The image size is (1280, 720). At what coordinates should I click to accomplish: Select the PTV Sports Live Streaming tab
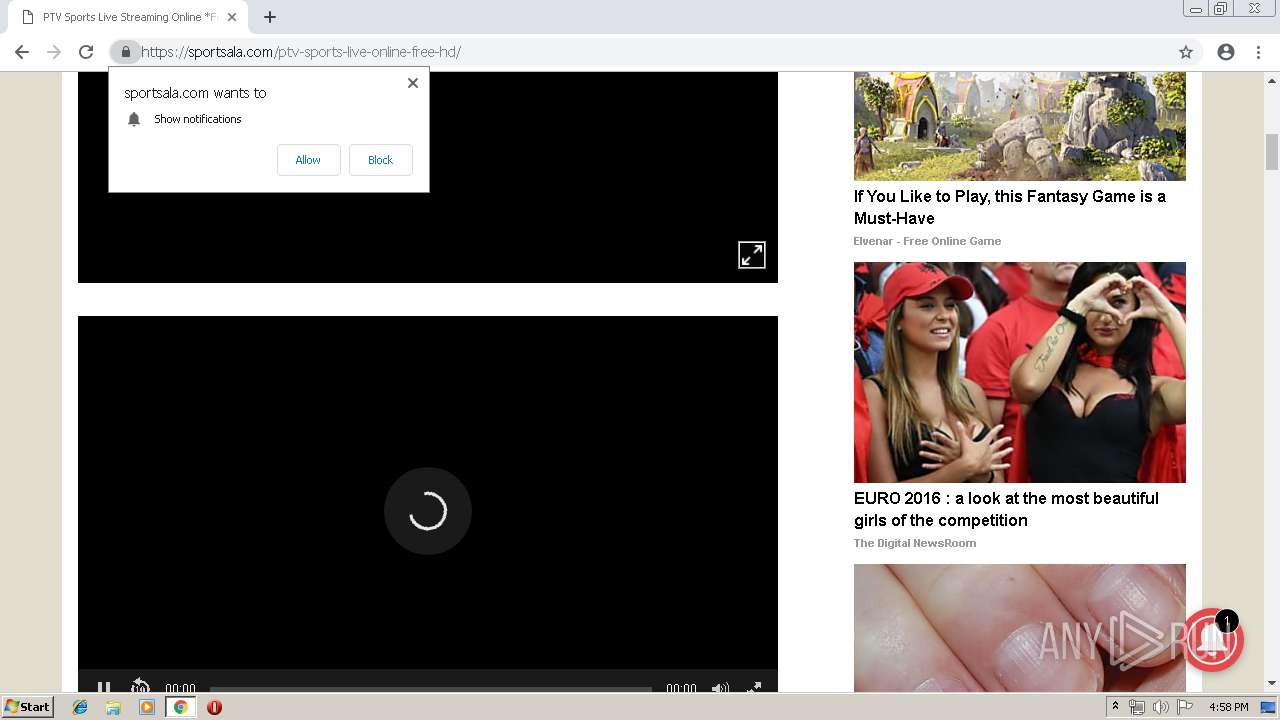click(x=130, y=17)
